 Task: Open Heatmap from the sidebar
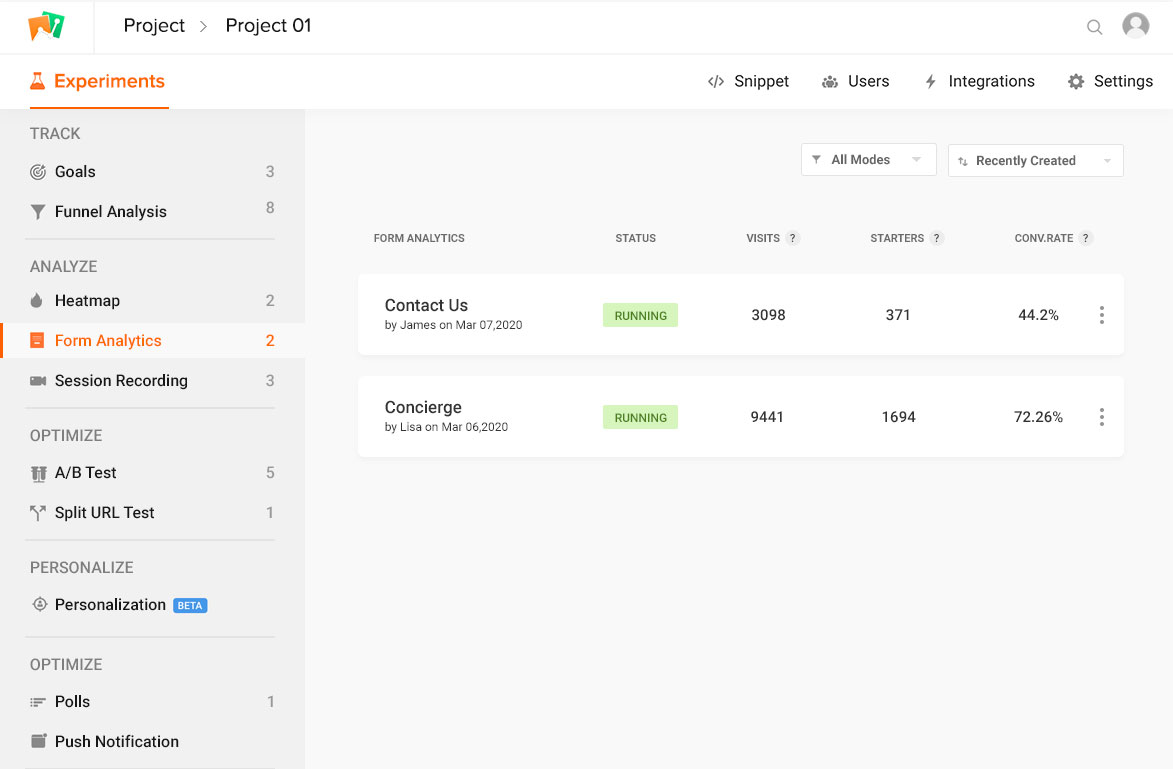(x=87, y=301)
